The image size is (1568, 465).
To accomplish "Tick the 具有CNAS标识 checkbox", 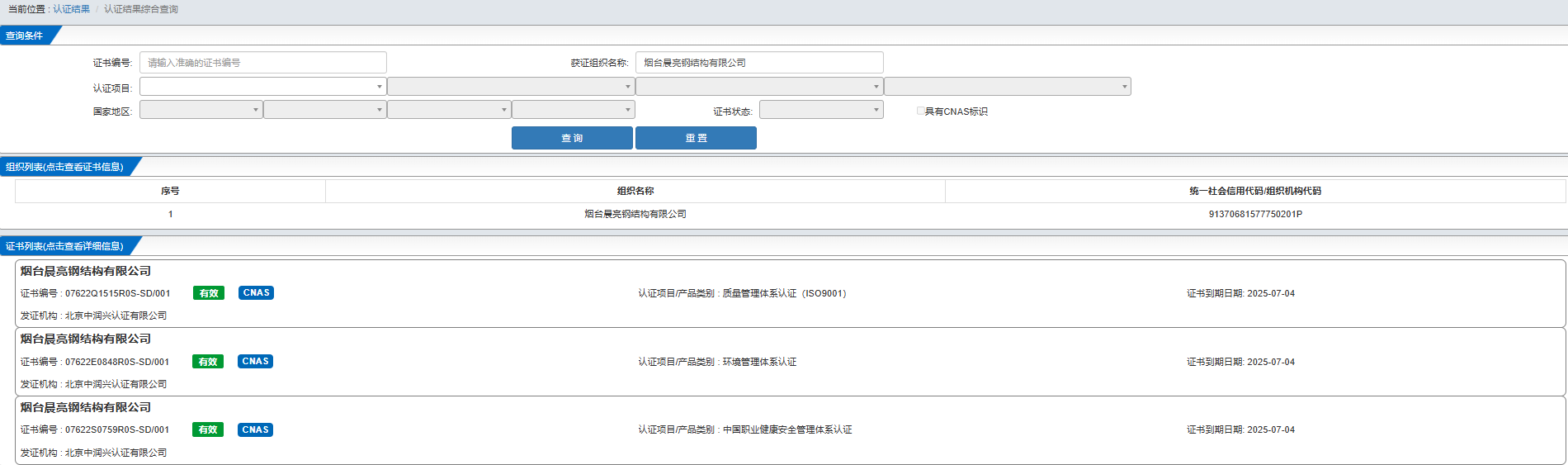I will coord(920,111).
